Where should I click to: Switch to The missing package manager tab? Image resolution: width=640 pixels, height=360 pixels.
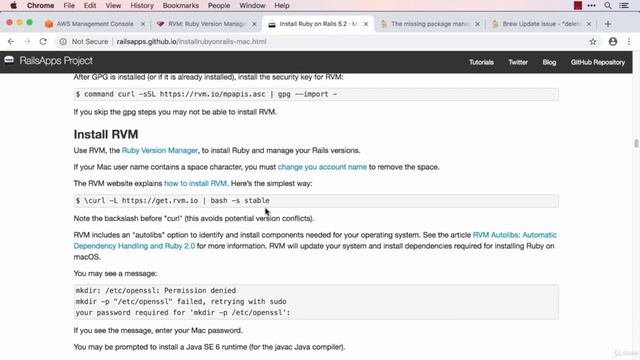tap(429, 24)
